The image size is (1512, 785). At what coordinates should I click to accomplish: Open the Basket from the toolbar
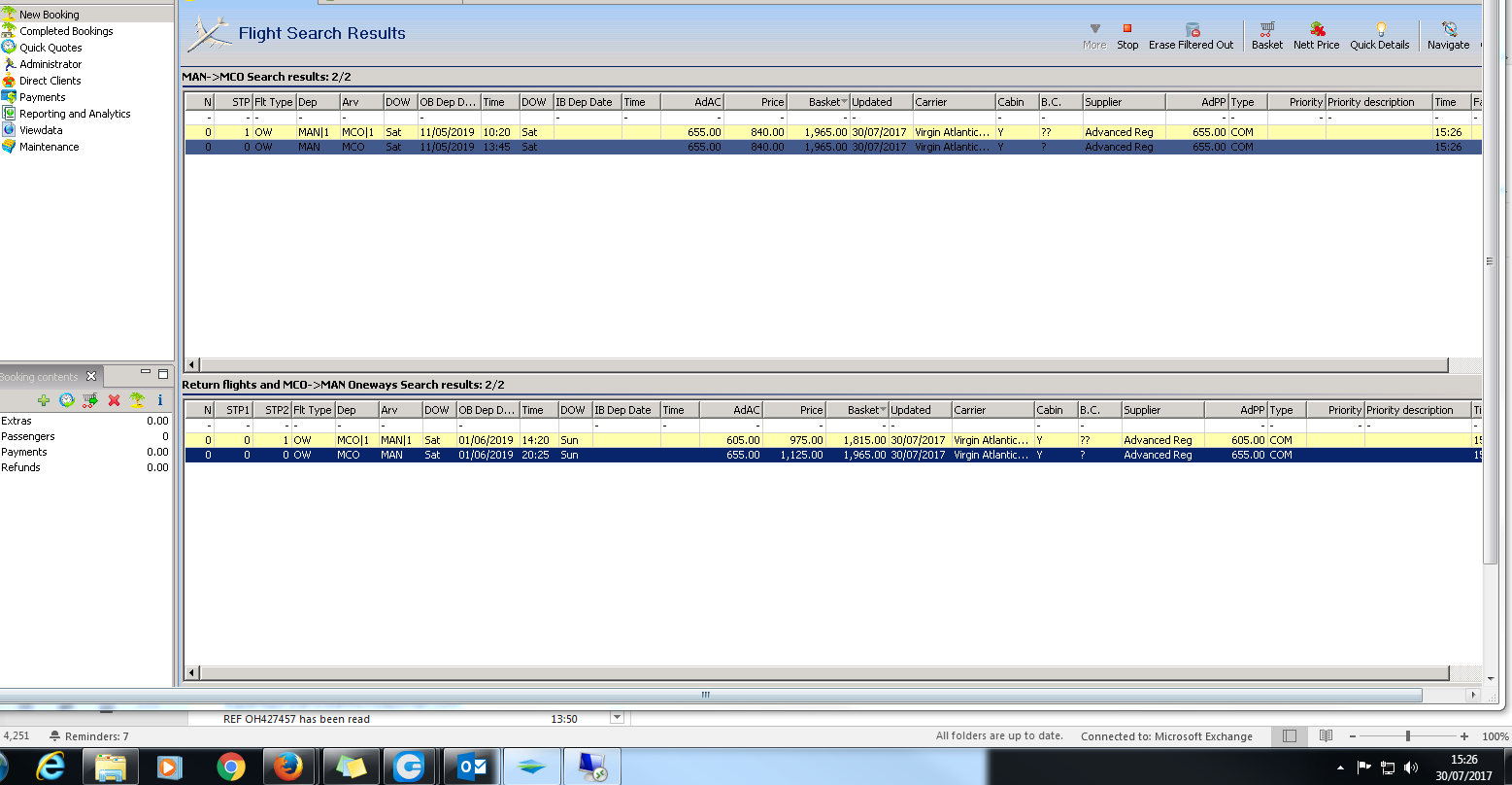(x=1267, y=36)
